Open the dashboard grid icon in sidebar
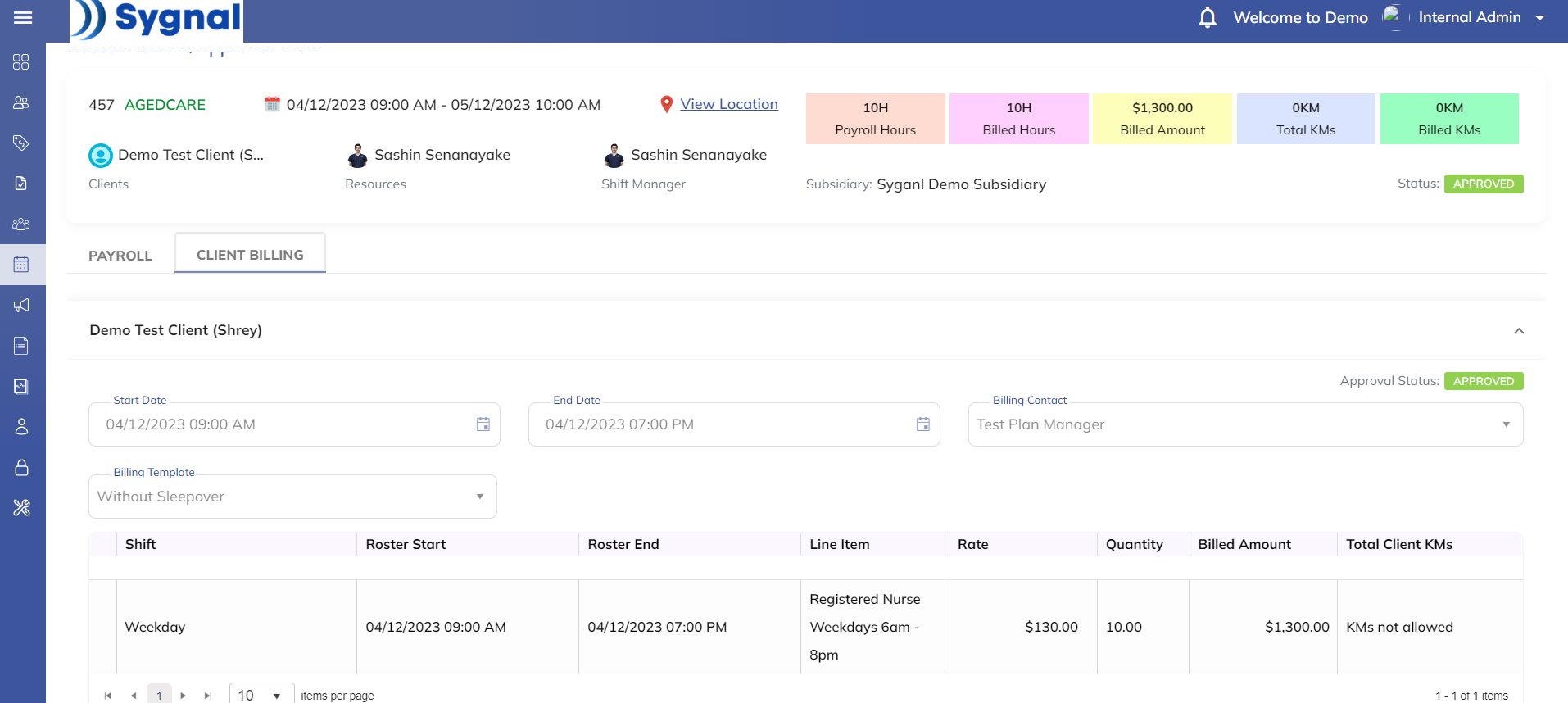 point(21,62)
